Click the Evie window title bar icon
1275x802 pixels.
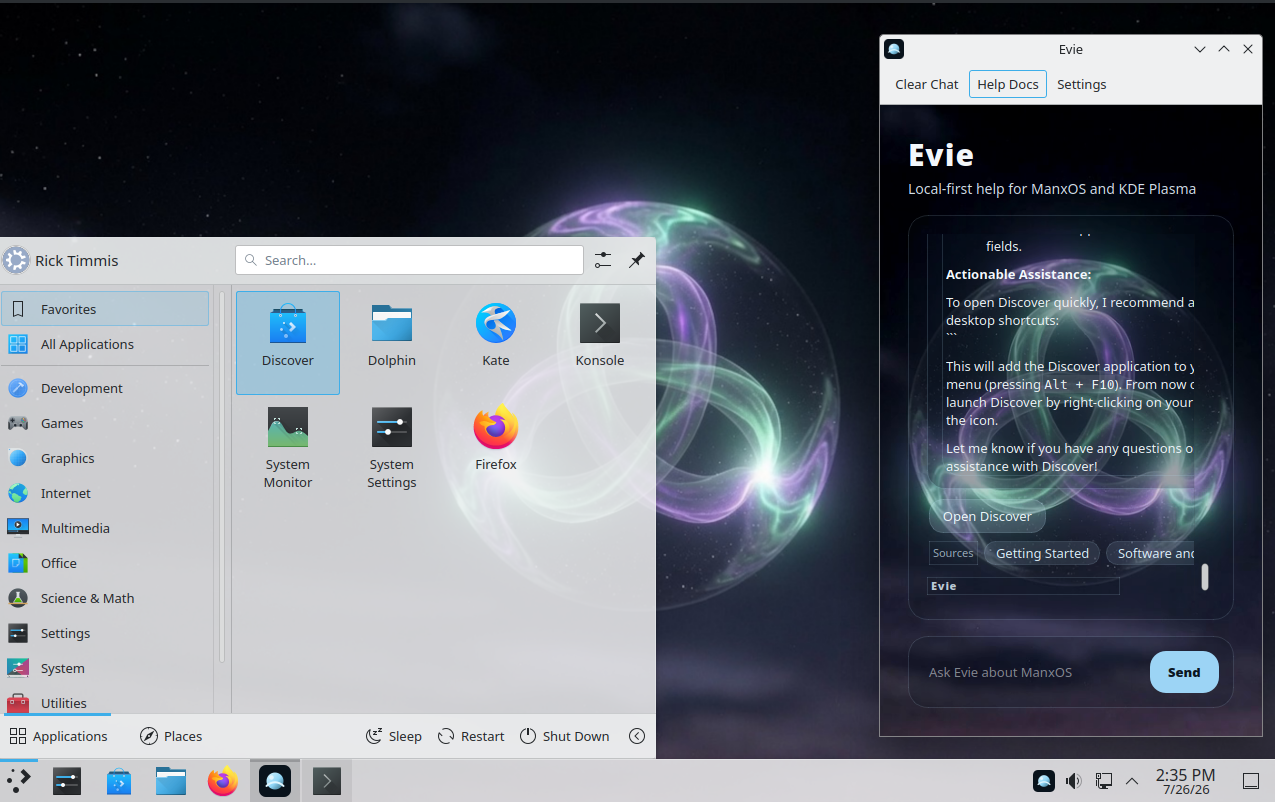tap(894, 49)
